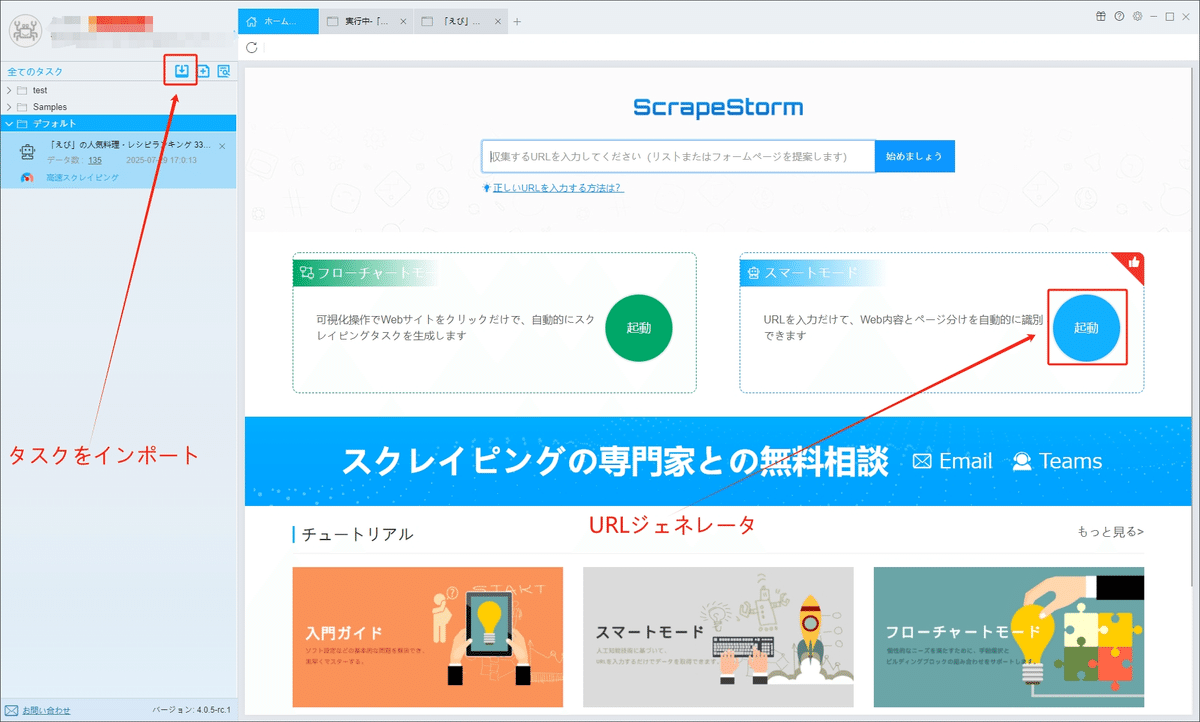Click the envelope icon beside お問い合わせ
Screen dimensions: 1200x722
pos(12,710)
